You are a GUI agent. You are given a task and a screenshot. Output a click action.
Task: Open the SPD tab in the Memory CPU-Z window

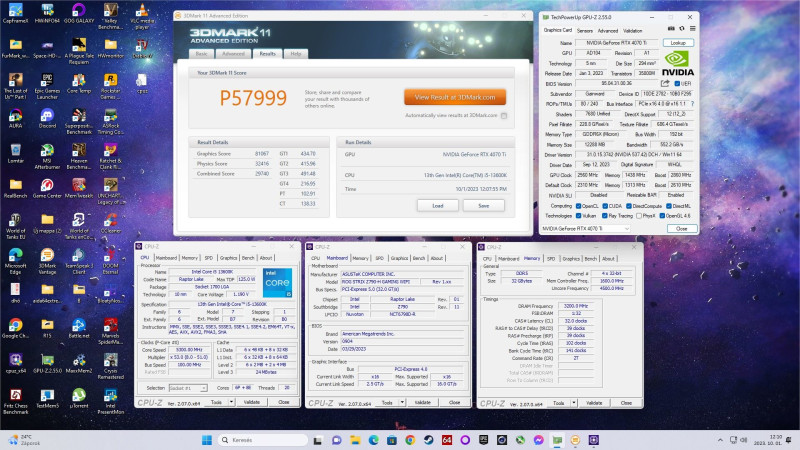pos(551,259)
